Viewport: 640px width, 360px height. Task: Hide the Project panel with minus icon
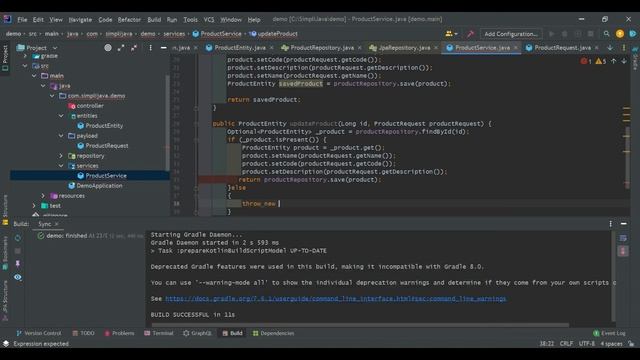coord(163,48)
